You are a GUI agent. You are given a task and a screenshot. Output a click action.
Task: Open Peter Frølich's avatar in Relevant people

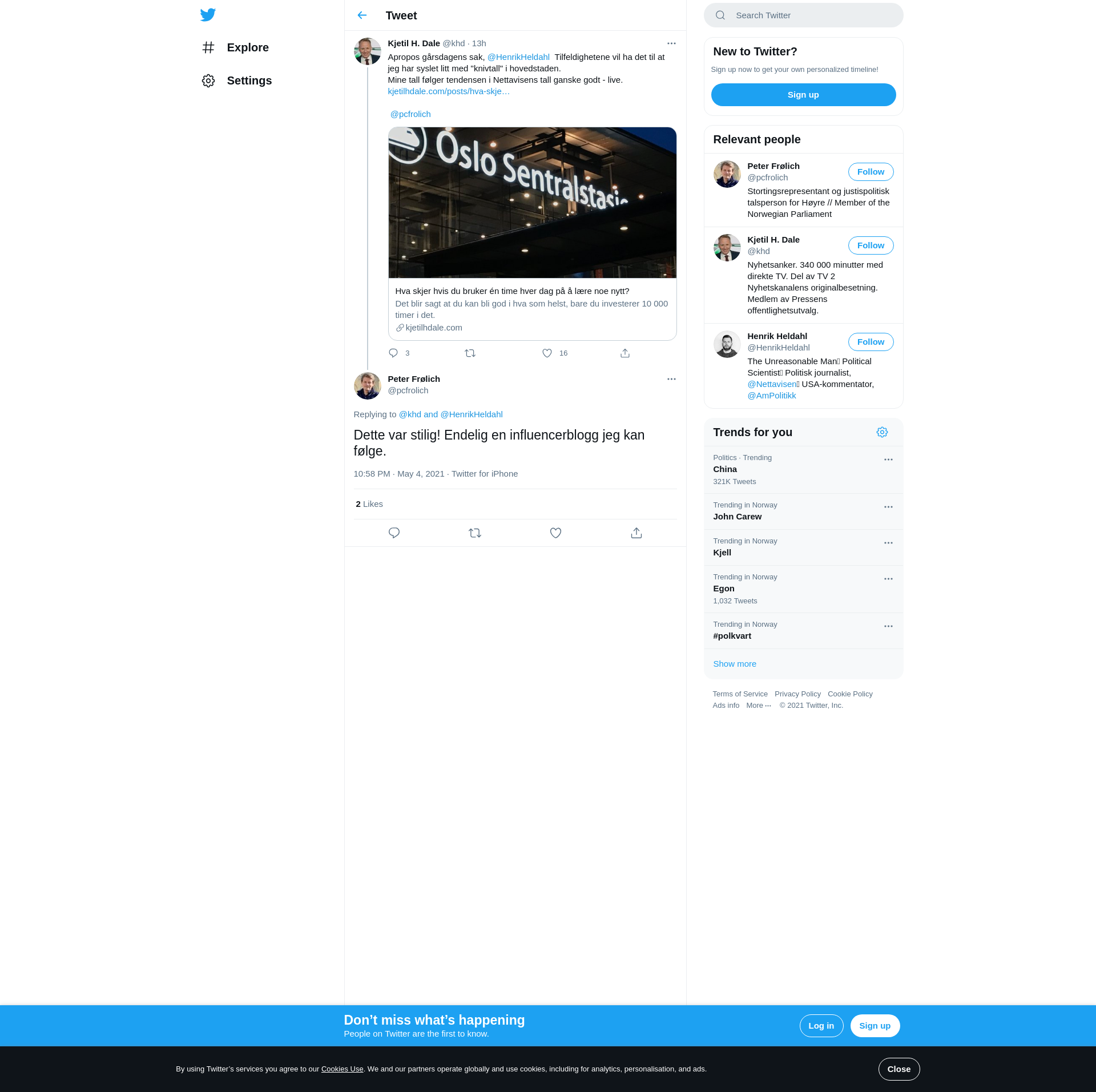(727, 174)
